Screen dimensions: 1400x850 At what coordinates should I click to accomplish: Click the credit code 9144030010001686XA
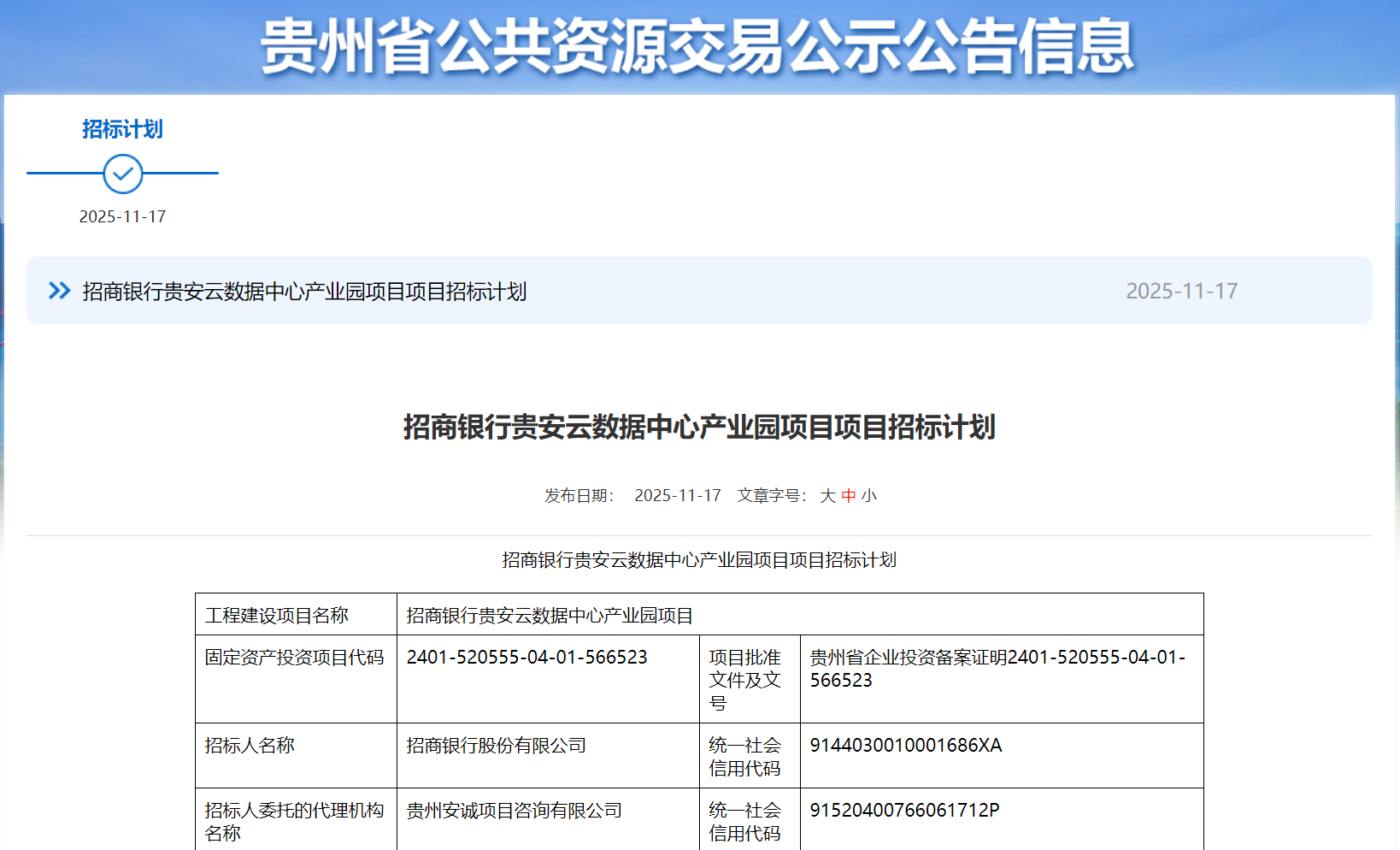tap(905, 746)
